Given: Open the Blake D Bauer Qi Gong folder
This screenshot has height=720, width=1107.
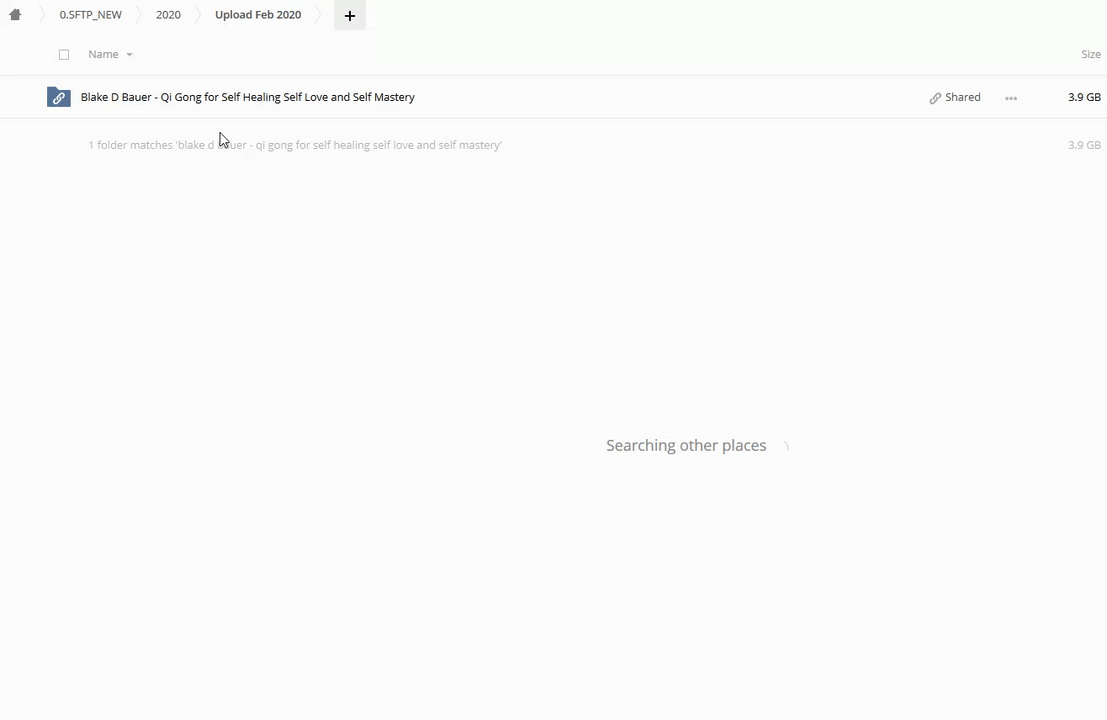Looking at the screenshot, I should [247, 97].
